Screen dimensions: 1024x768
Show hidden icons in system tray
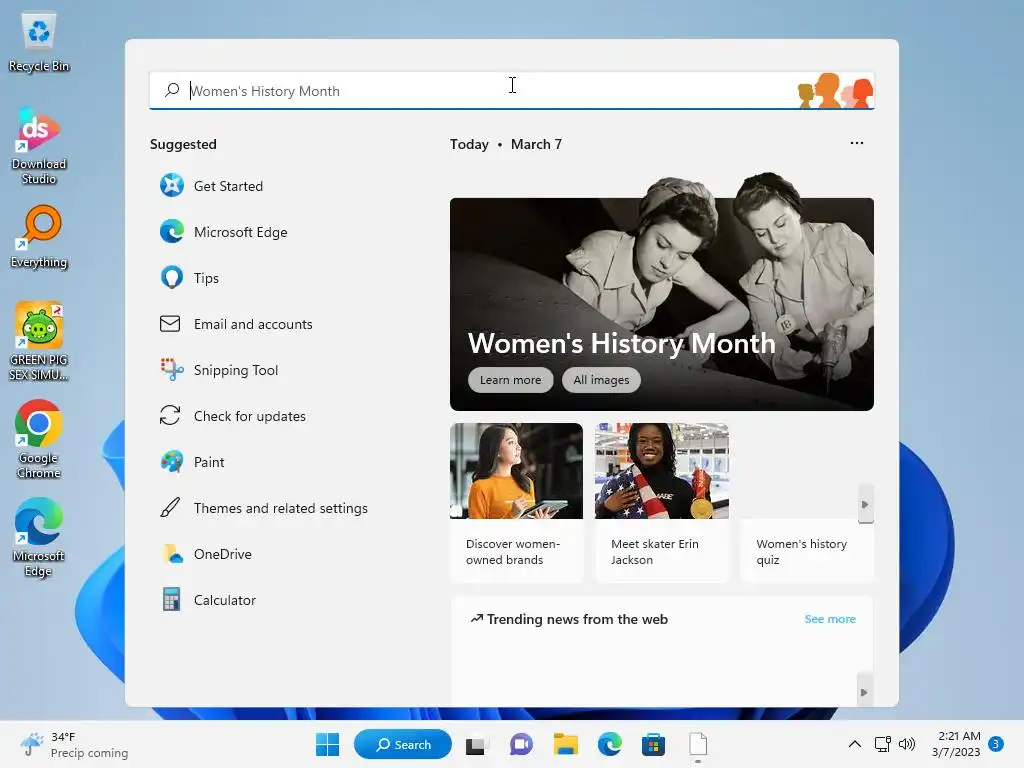[x=854, y=744]
